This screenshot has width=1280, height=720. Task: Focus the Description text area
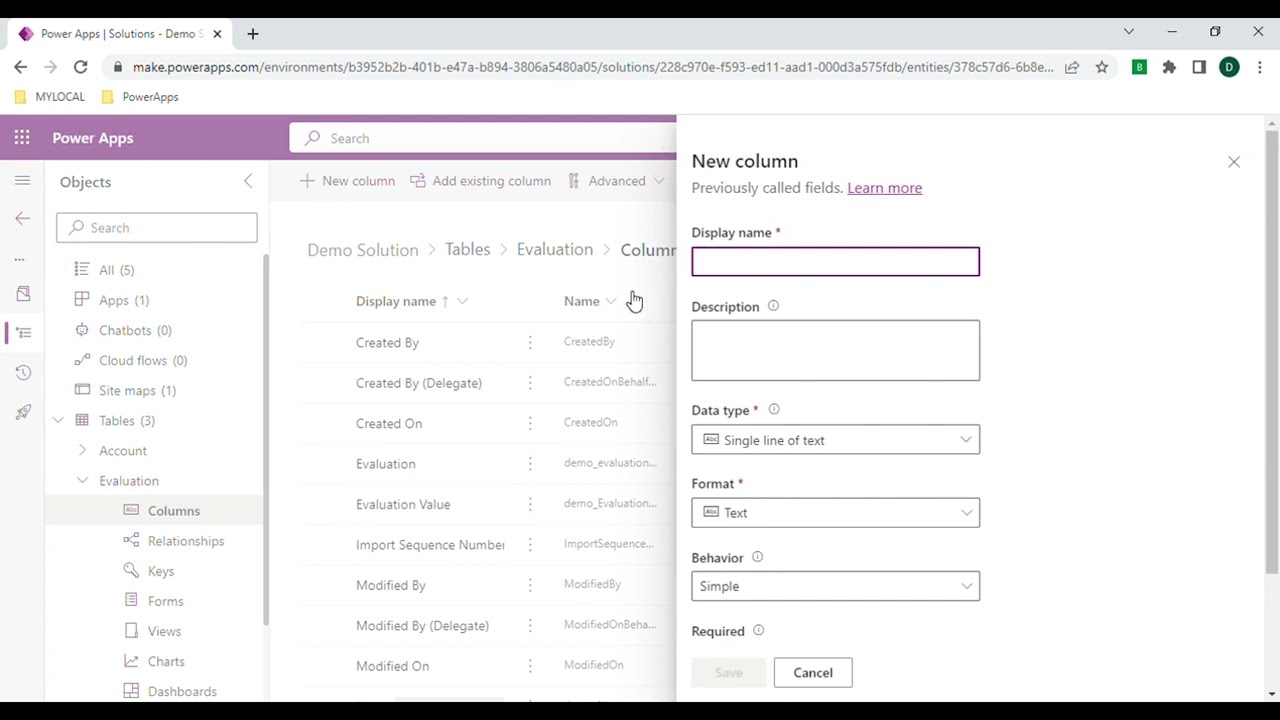(835, 350)
